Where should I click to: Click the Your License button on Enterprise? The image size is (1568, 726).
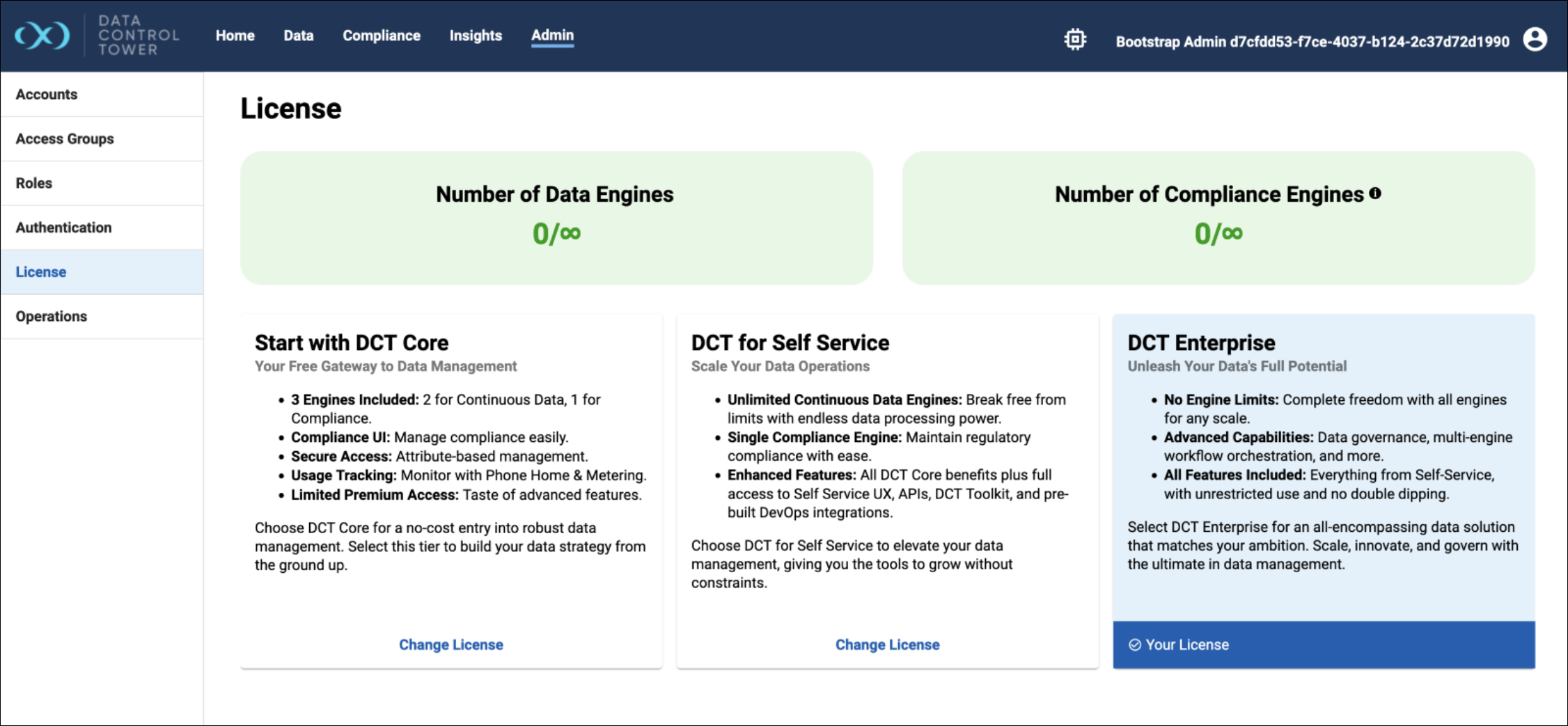pos(1323,645)
